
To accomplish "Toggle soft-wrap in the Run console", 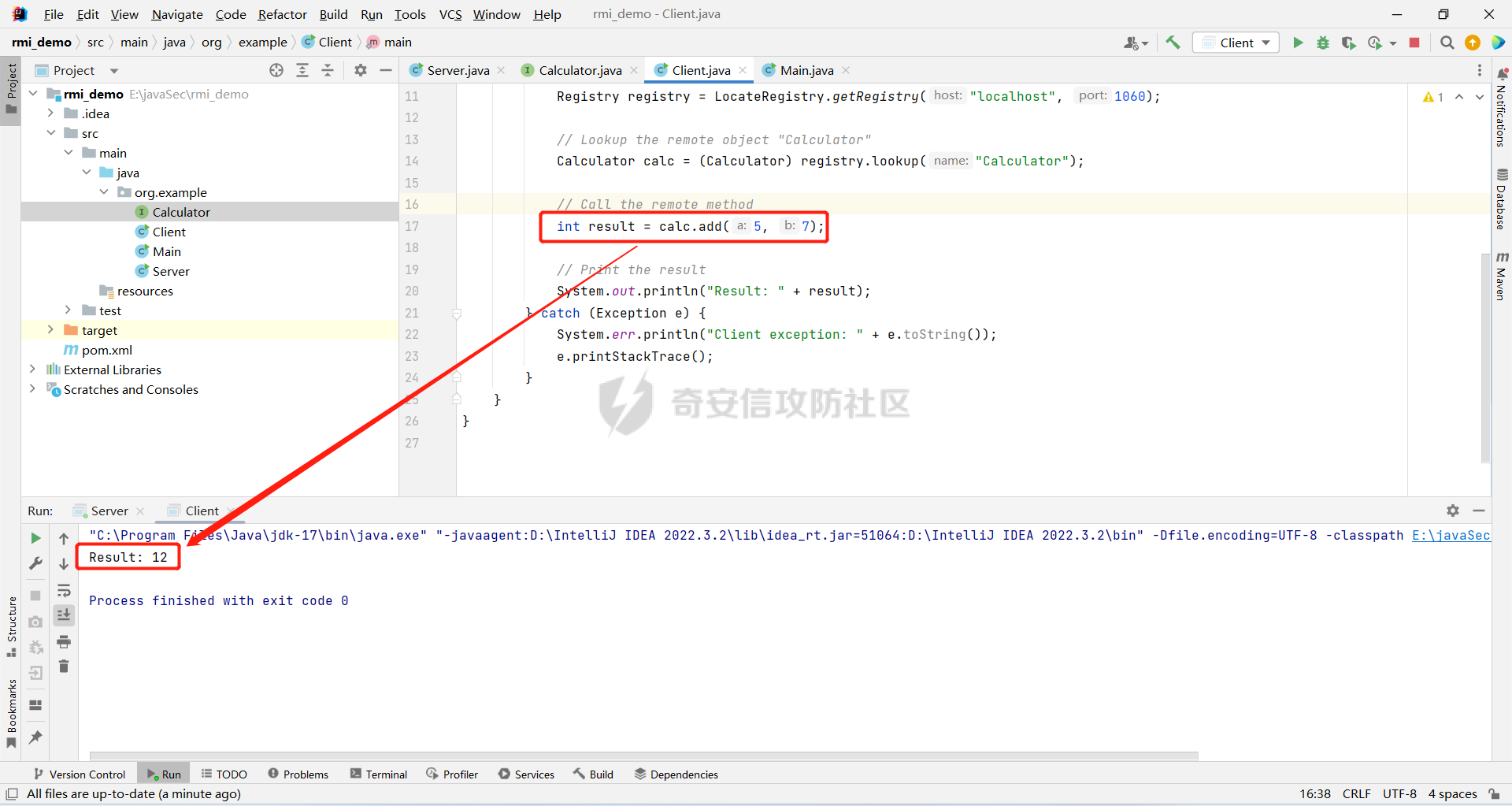I will pos(64,591).
